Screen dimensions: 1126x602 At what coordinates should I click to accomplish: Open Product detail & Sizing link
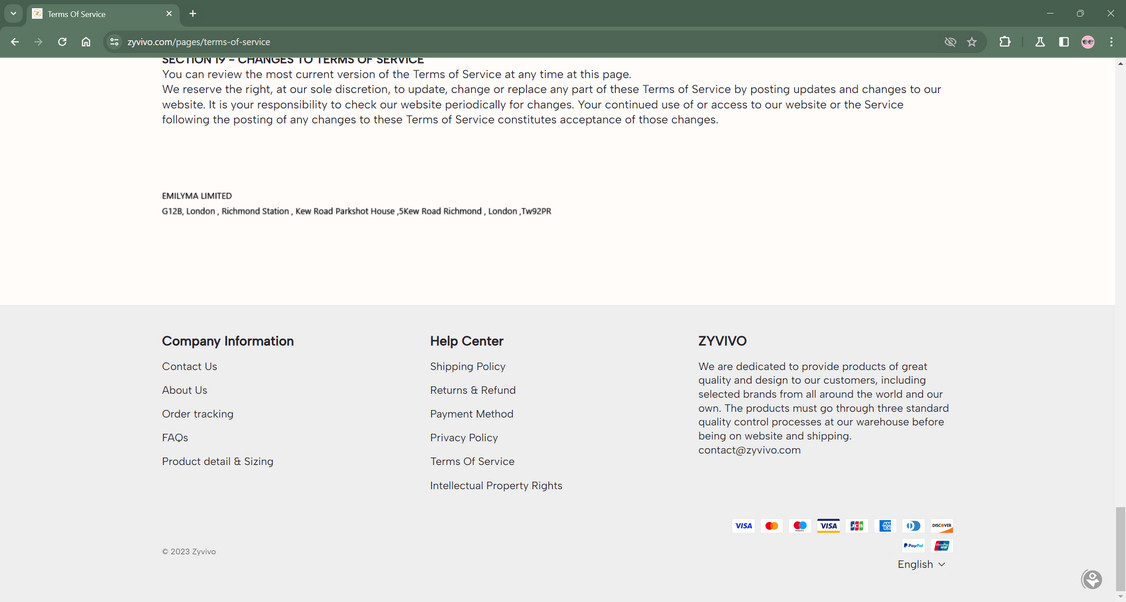[218, 461]
